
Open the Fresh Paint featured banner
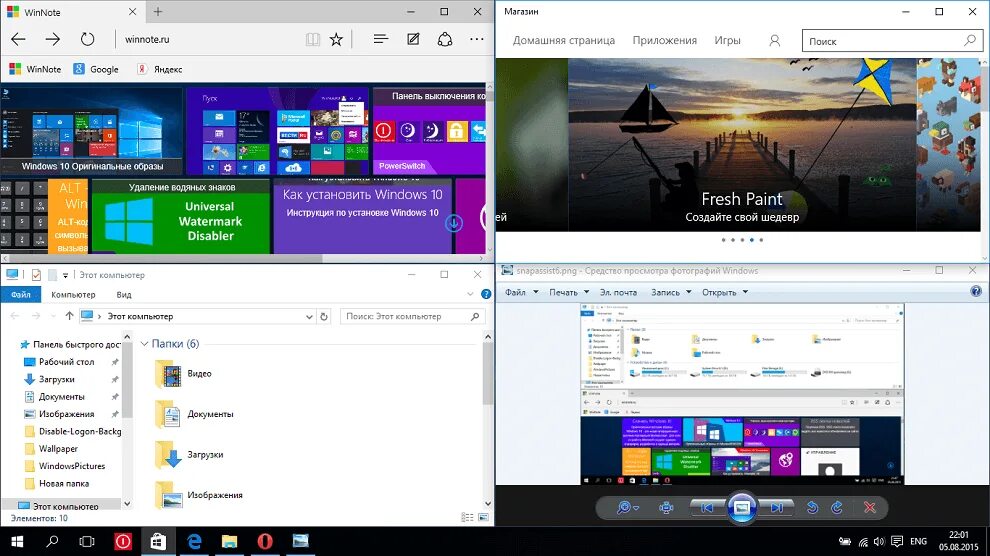click(742, 145)
